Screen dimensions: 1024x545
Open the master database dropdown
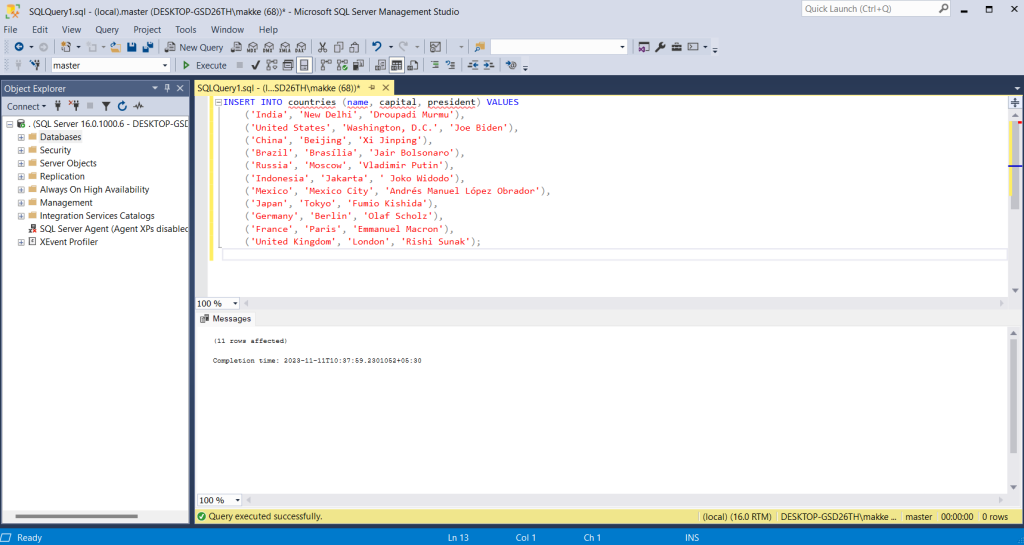point(165,65)
